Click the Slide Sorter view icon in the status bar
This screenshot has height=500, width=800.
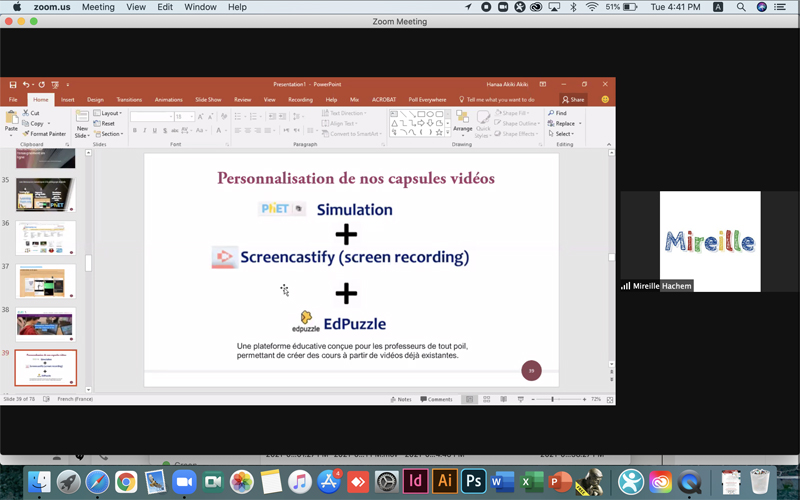click(487, 399)
